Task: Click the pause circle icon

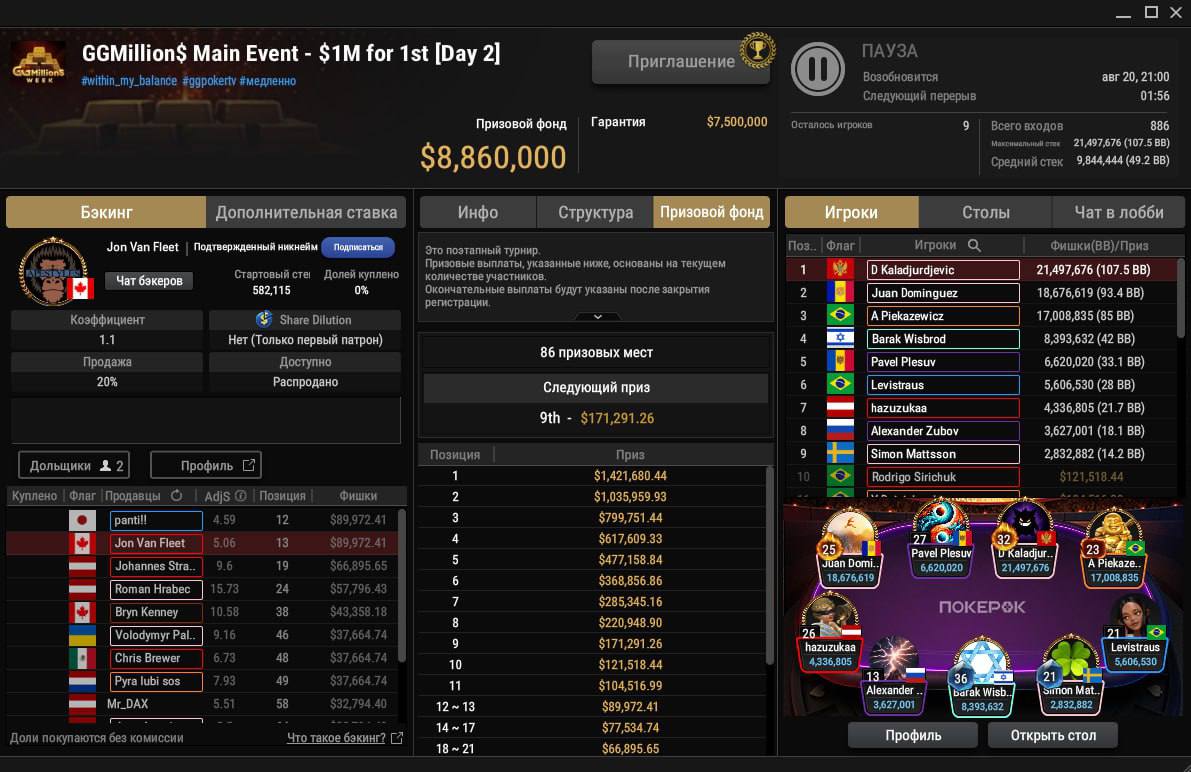Action: point(817,69)
